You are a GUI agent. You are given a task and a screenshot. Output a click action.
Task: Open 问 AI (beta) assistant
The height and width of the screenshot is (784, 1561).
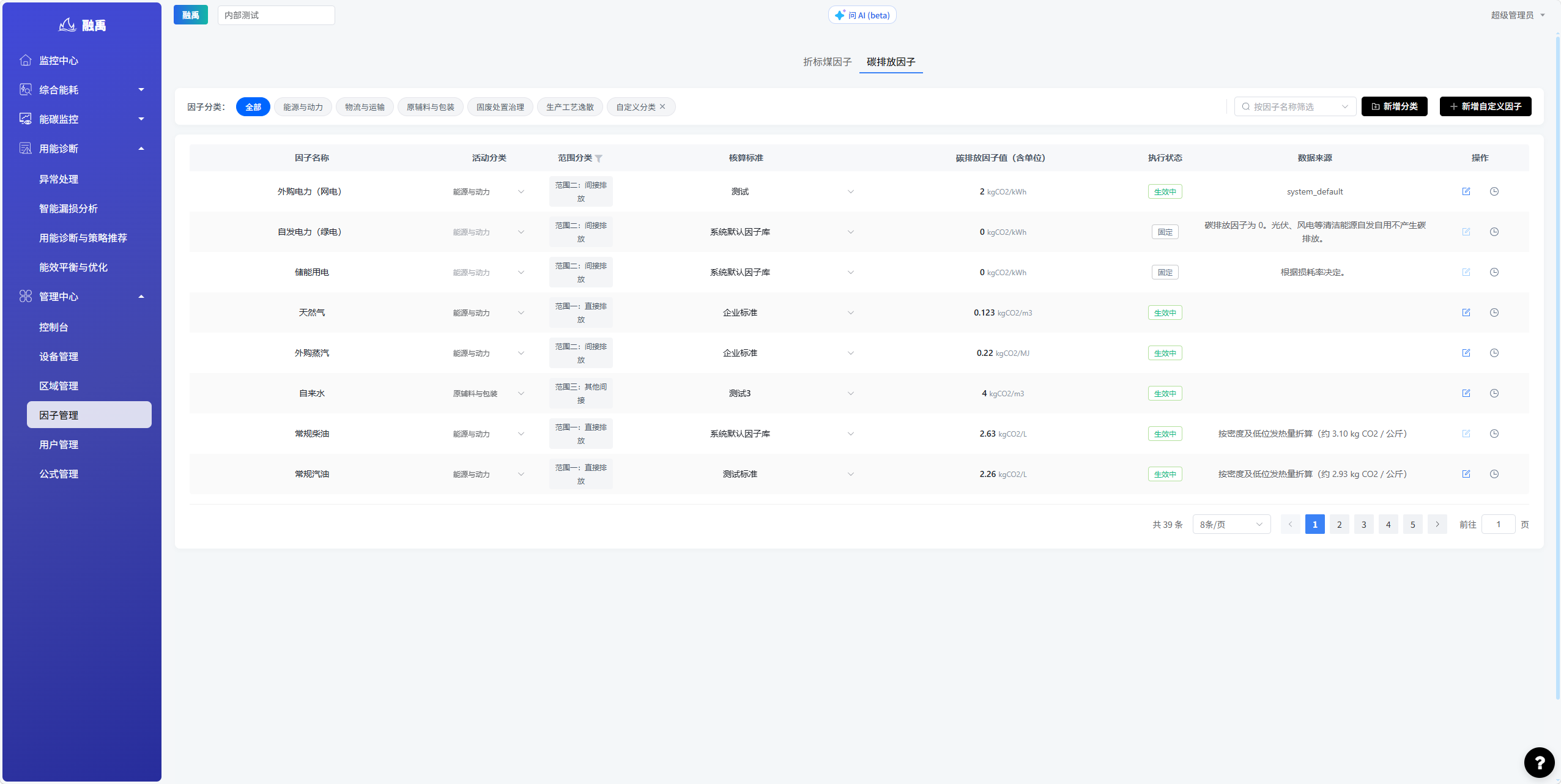click(862, 15)
